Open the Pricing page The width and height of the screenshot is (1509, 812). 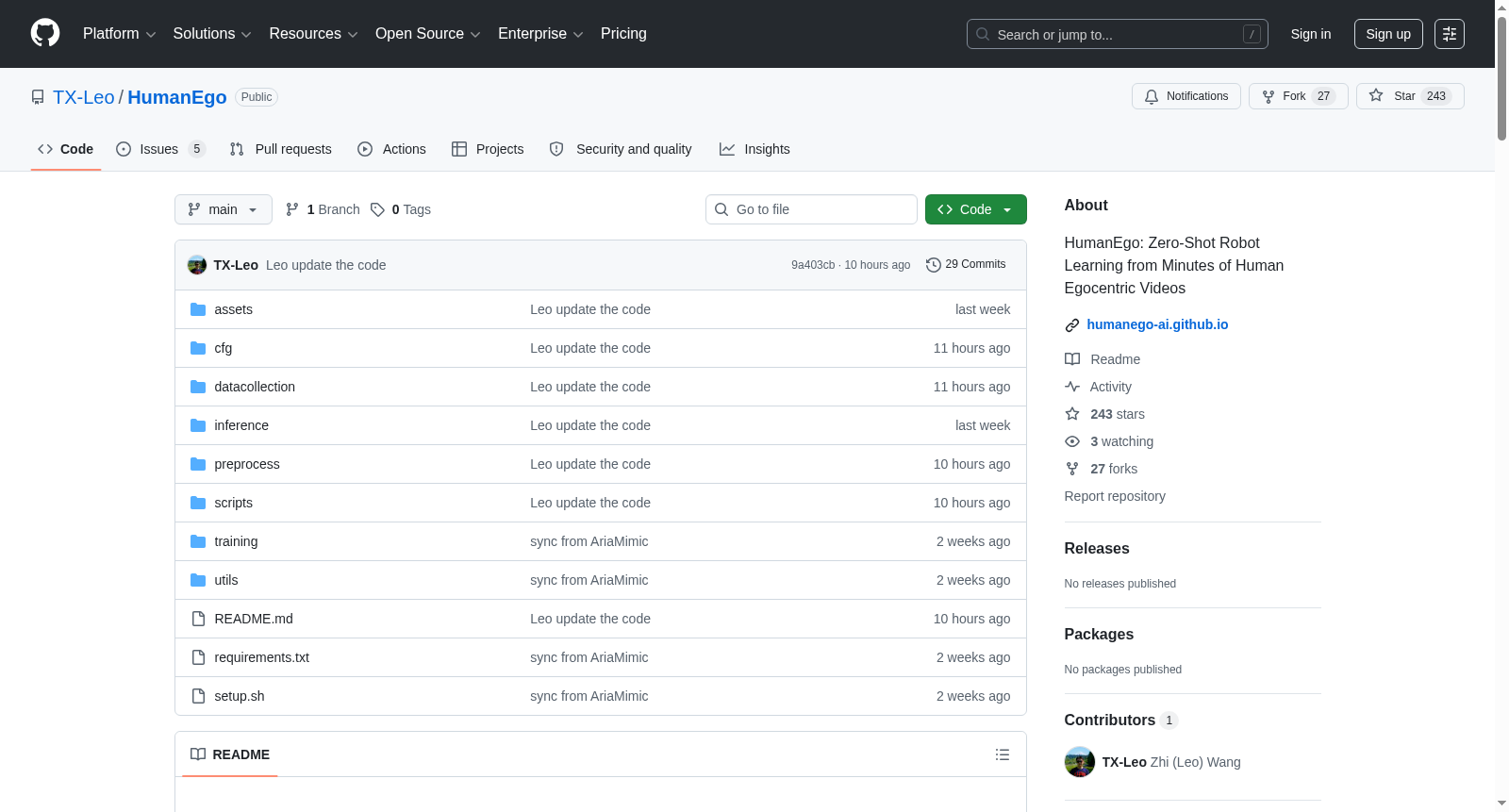click(x=623, y=34)
